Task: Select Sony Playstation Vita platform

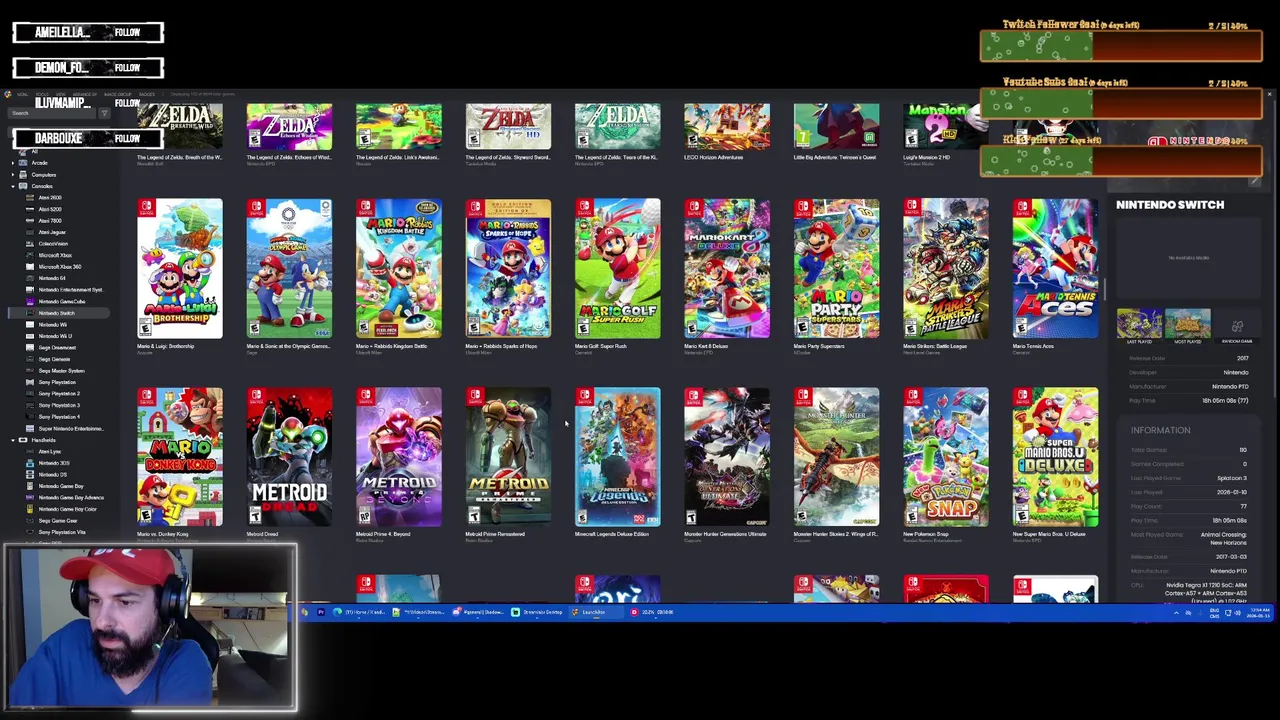Action: (x=62, y=532)
